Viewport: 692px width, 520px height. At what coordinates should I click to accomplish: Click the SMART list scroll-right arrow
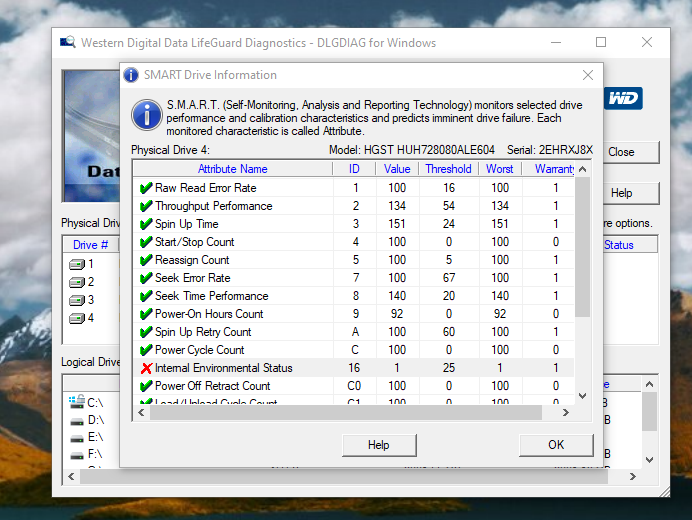pyautogui.click(x=566, y=413)
